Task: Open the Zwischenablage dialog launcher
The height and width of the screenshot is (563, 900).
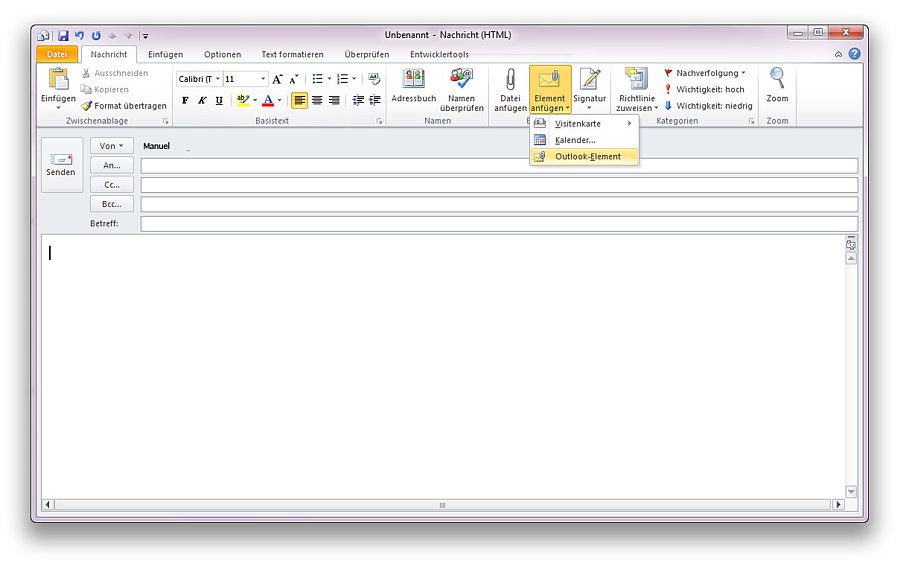Action: click(x=166, y=121)
